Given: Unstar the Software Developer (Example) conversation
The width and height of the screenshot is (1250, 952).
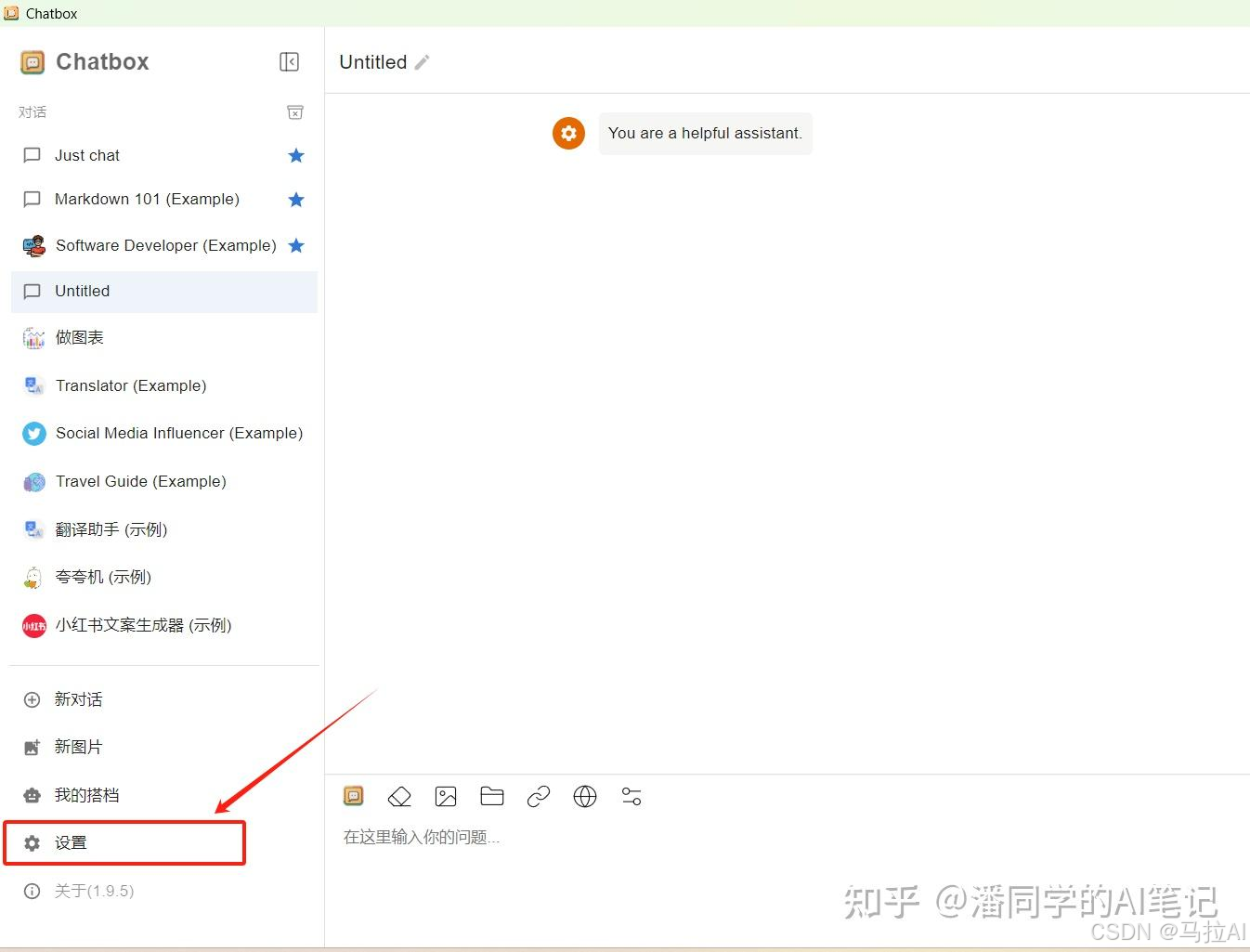Looking at the screenshot, I should [296, 245].
